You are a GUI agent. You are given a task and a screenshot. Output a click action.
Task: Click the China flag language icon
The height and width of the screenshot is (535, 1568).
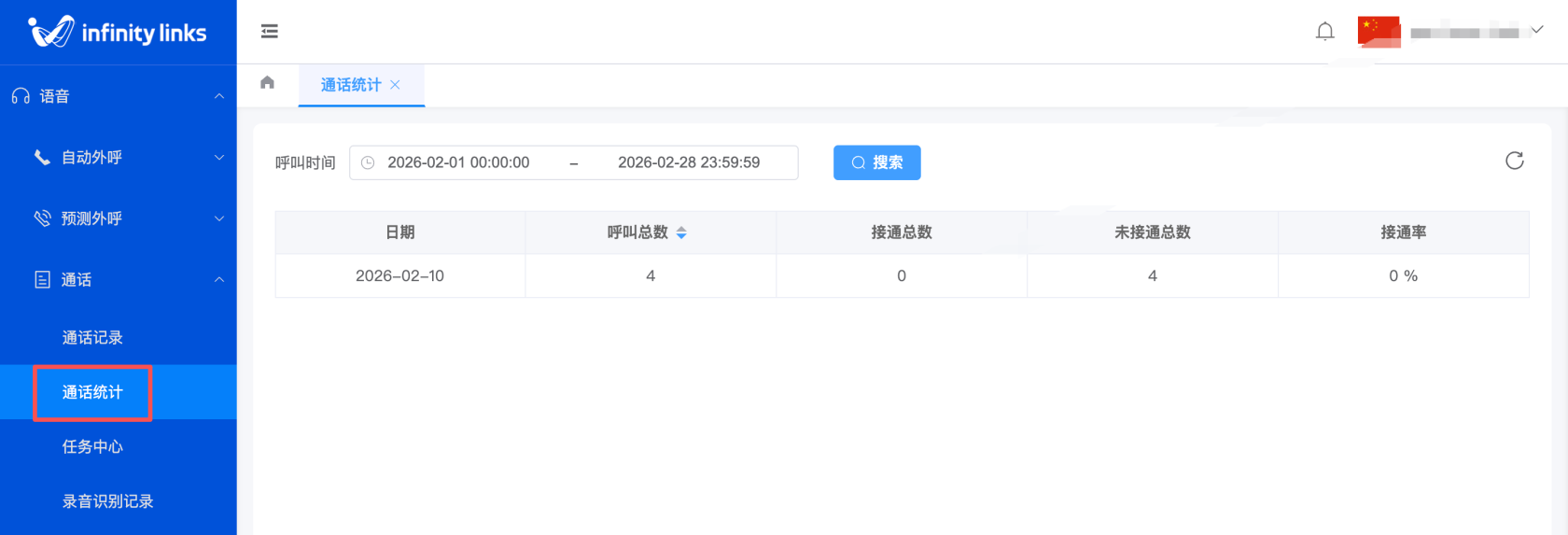(1379, 31)
